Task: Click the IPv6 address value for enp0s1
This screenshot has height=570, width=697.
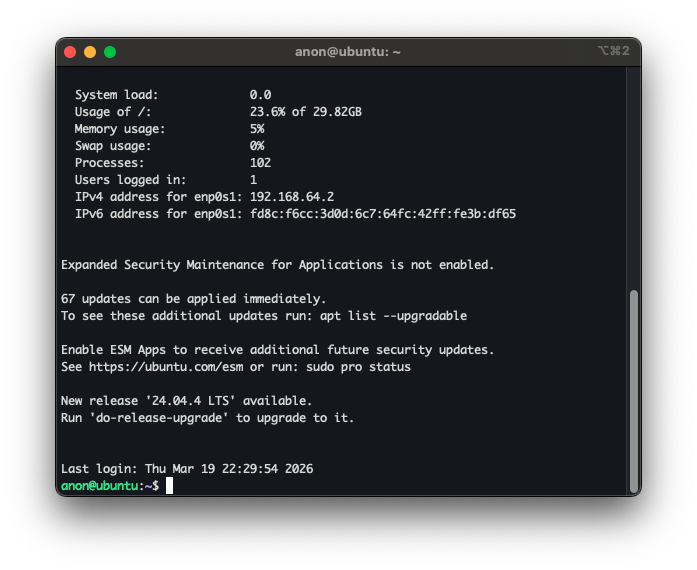Action: tap(382, 214)
